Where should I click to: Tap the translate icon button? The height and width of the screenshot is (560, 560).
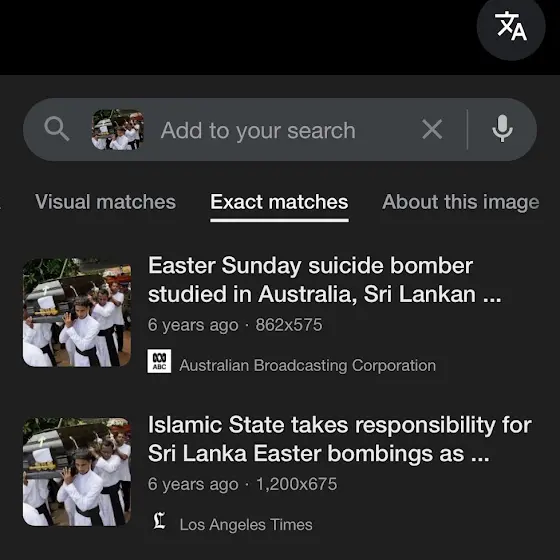click(511, 26)
